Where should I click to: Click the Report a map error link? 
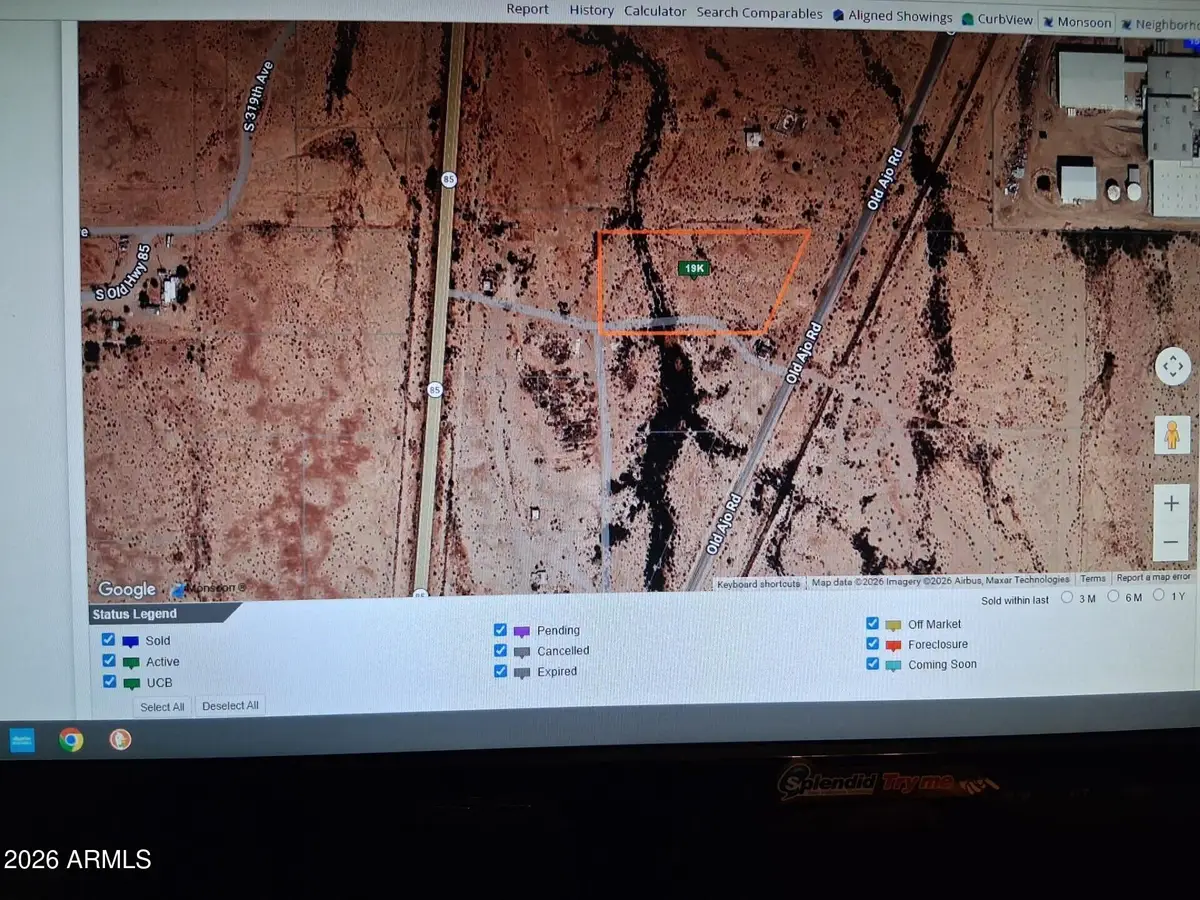1153,578
